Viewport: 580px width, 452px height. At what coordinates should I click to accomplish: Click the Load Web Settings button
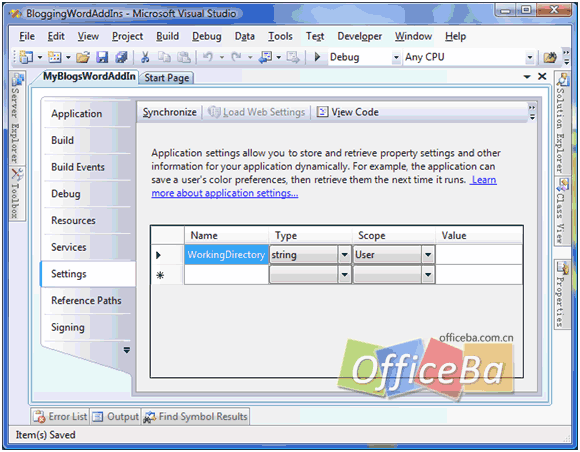coord(256,112)
